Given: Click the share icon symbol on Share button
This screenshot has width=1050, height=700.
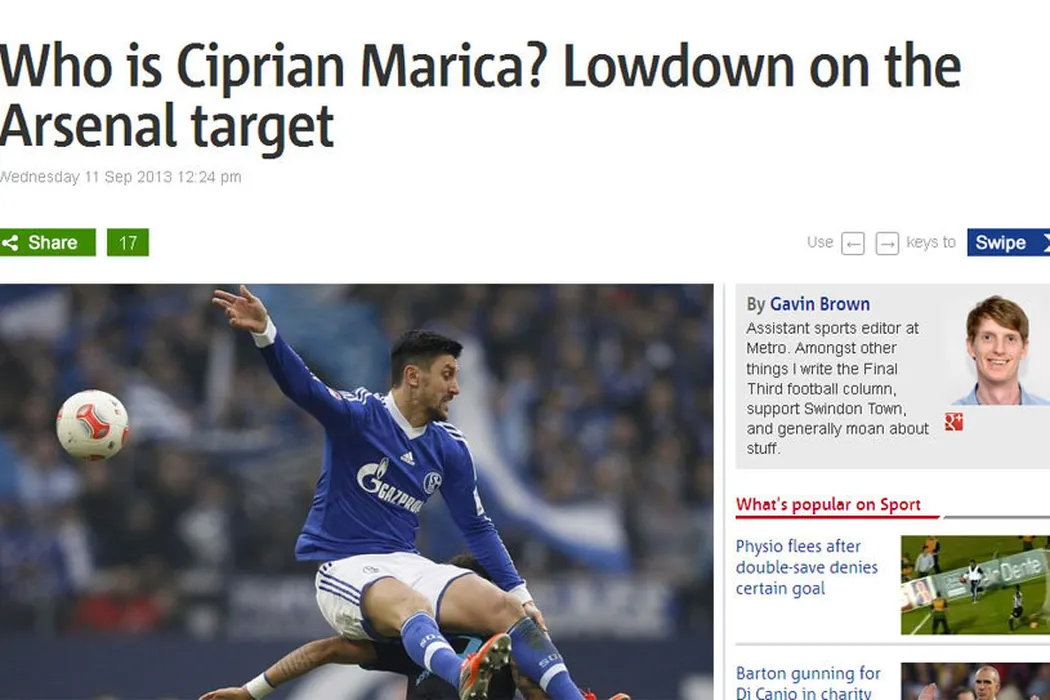Looking at the screenshot, I should tap(10, 242).
